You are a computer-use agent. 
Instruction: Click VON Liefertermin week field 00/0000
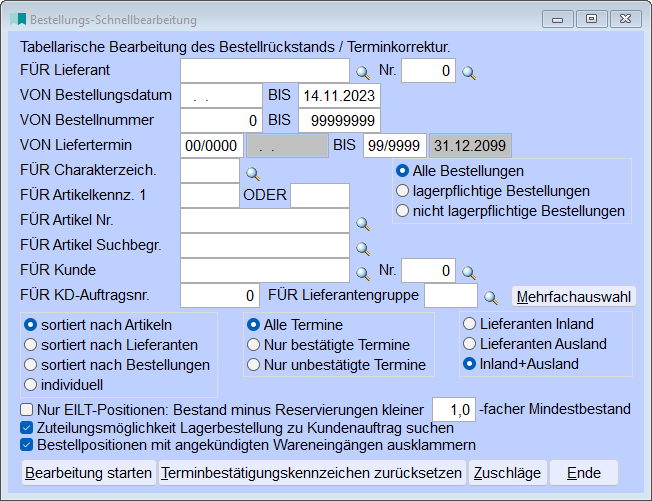(x=212, y=146)
